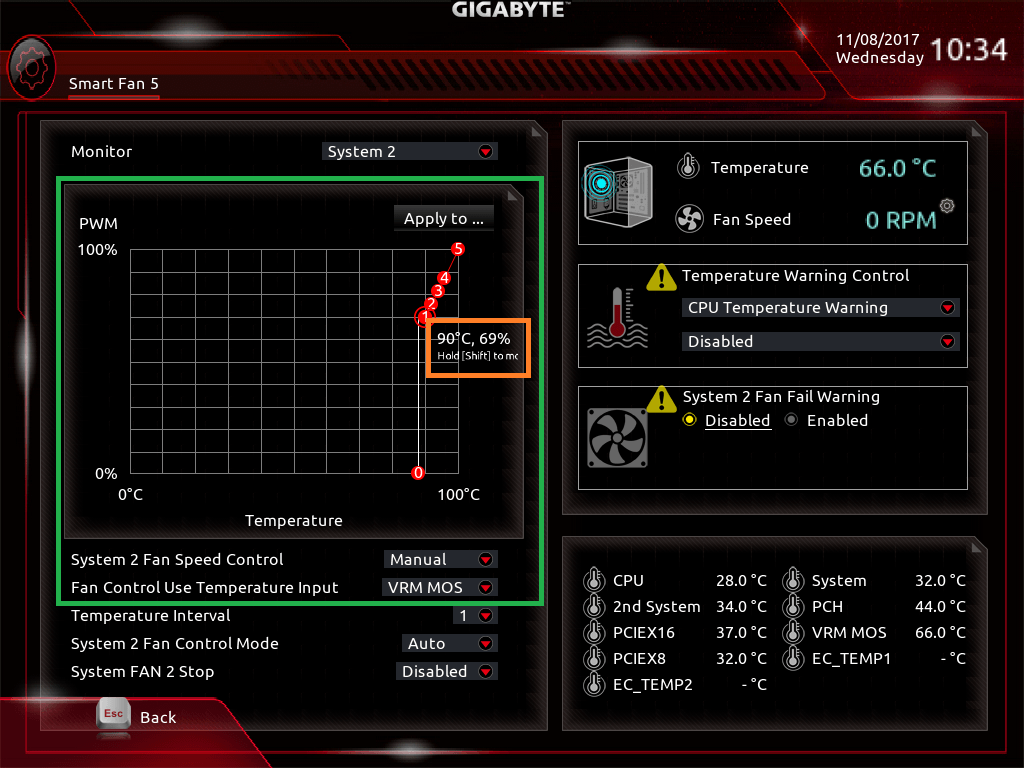Open the Fan Control Use Temperature Input dropdown
The width and height of the screenshot is (1024, 768).
(x=440, y=588)
